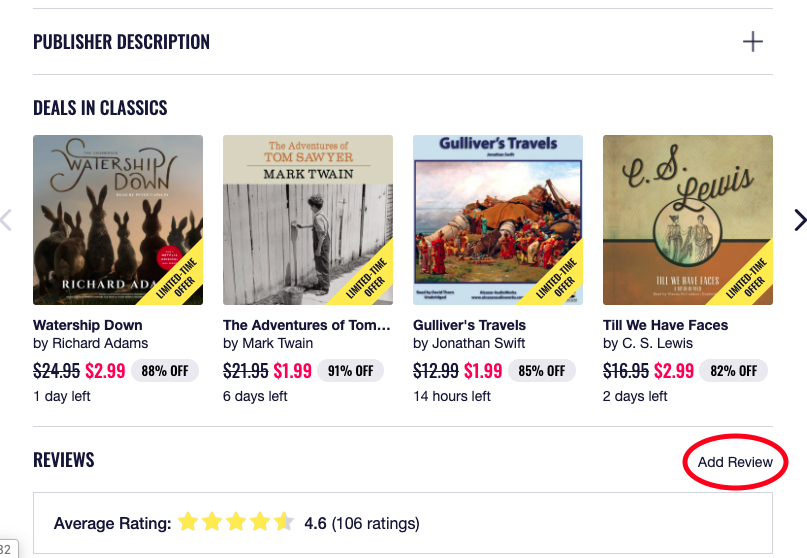Click the Gulliver's Travels title link
The width and height of the screenshot is (807, 558).
coord(469,325)
